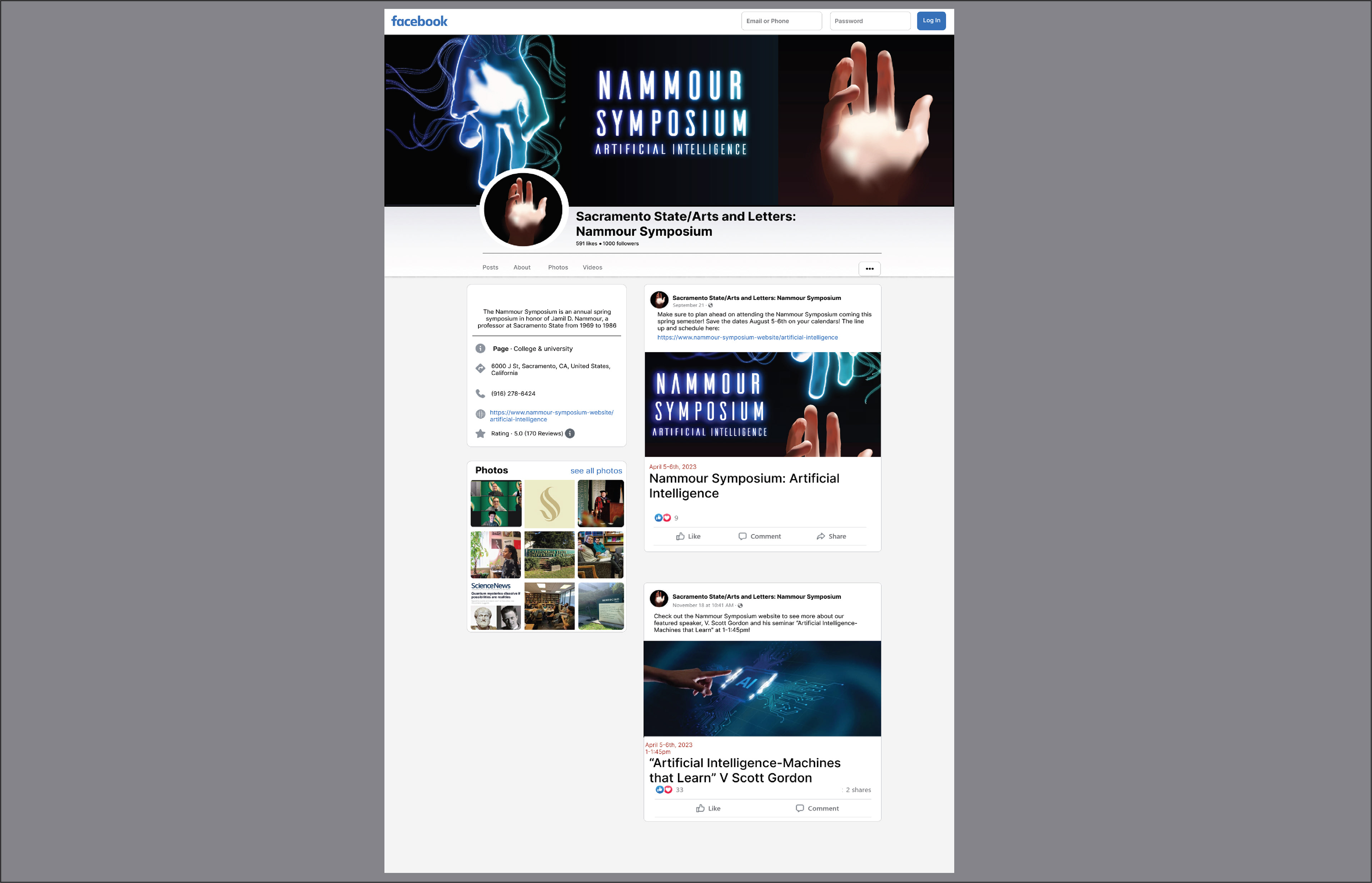Switch to the About tab

pyautogui.click(x=522, y=267)
